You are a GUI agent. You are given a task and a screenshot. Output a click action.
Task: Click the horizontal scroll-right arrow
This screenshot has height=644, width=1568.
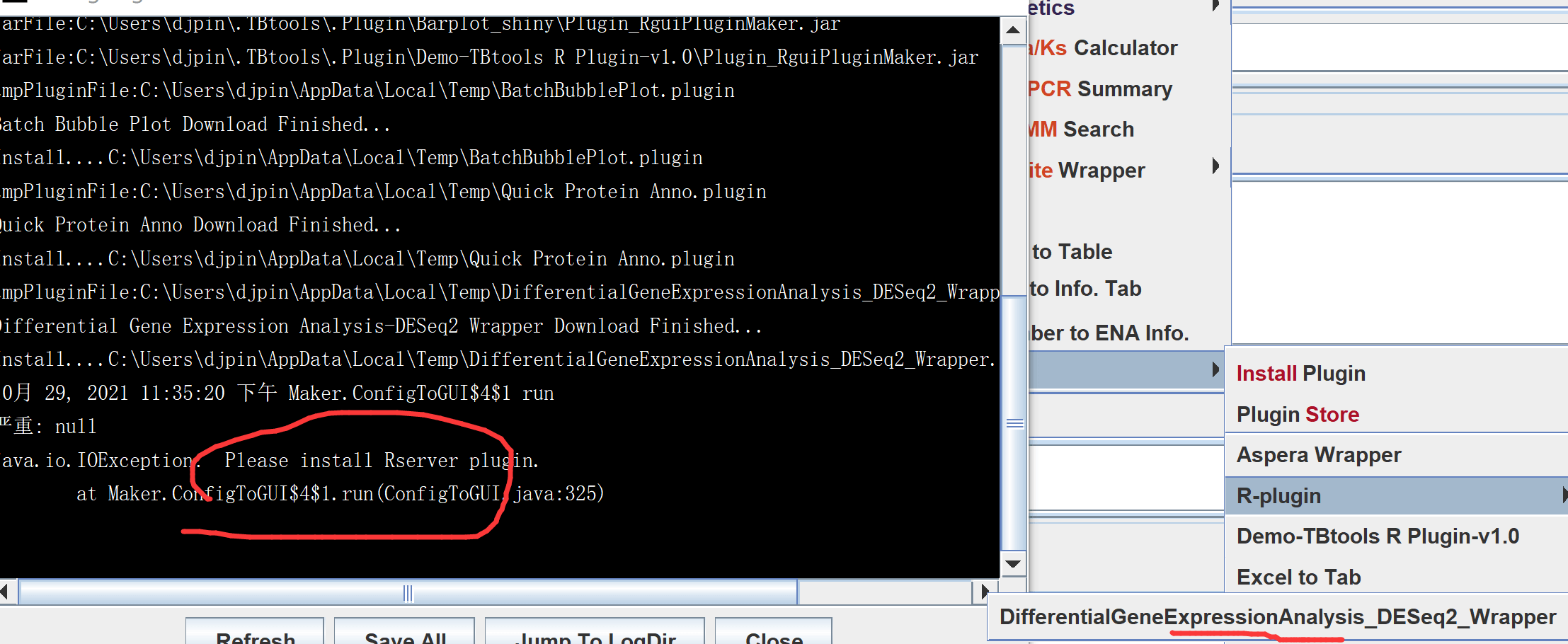click(985, 592)
